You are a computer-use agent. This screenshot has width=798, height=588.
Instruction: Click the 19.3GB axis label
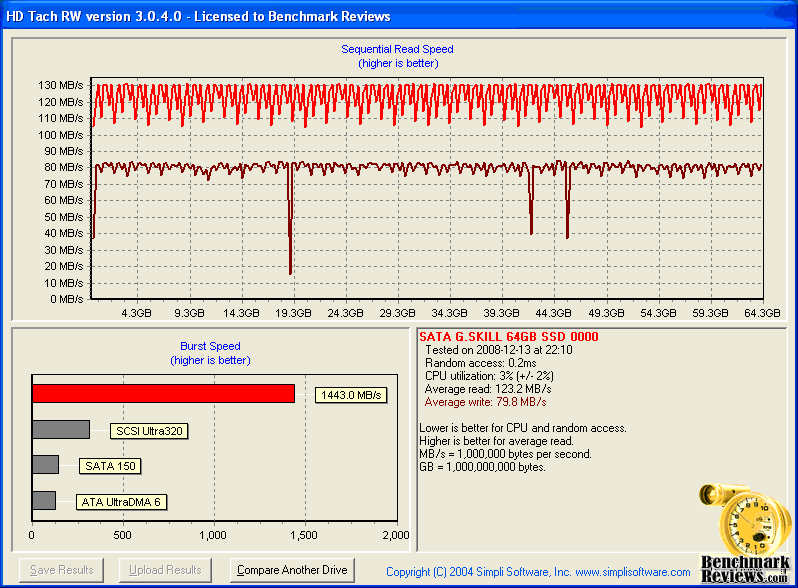pyautogui.click(x=293, y=313)
